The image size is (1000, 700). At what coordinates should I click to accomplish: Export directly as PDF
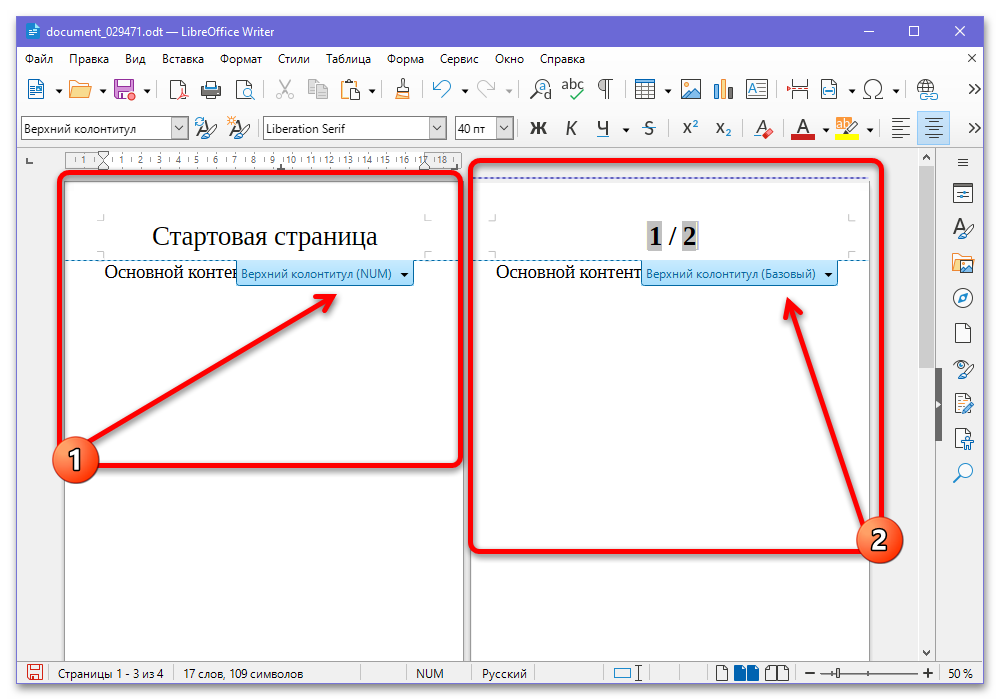(x=179, y=90)
